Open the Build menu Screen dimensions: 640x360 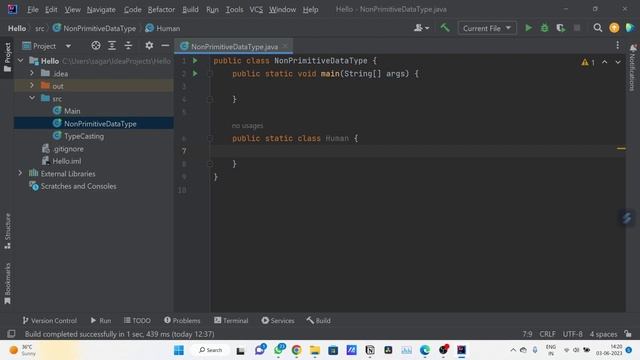coord(190,9)
